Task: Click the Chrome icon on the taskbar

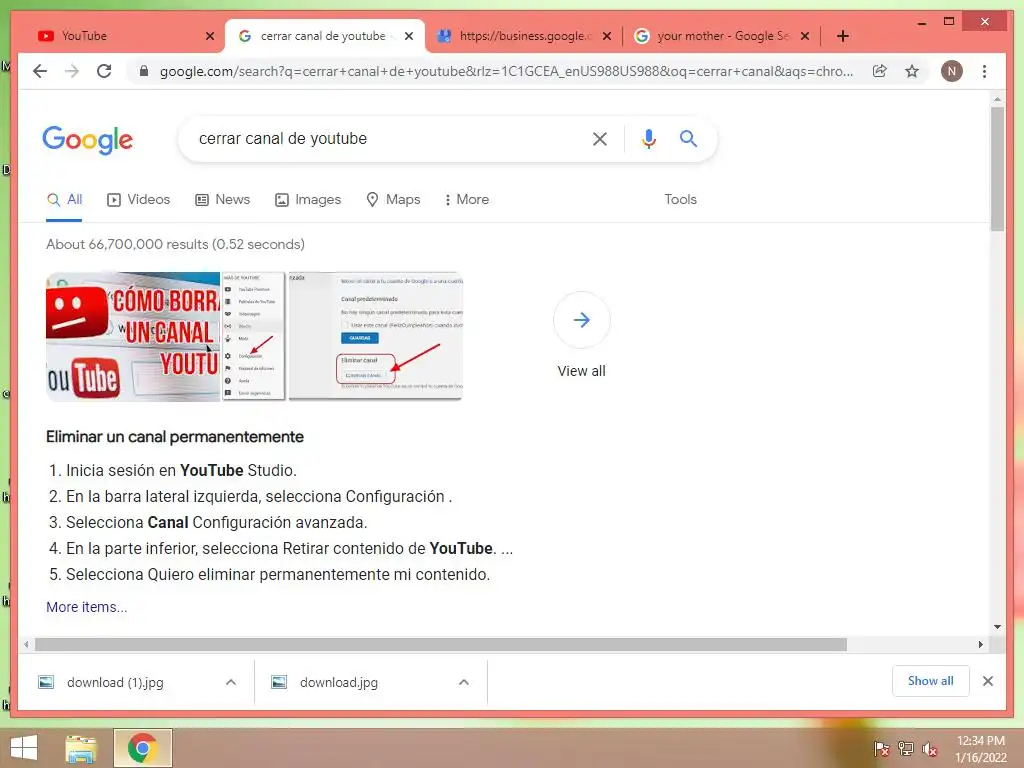Action: (x=142, y=748)
